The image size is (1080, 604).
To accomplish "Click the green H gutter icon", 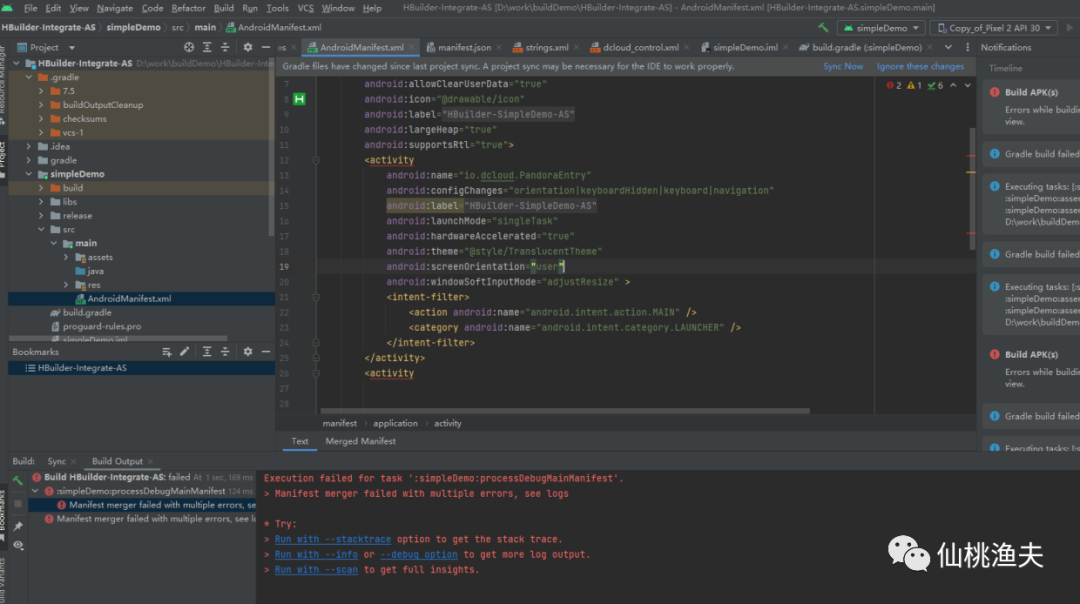I will [299, 99].
